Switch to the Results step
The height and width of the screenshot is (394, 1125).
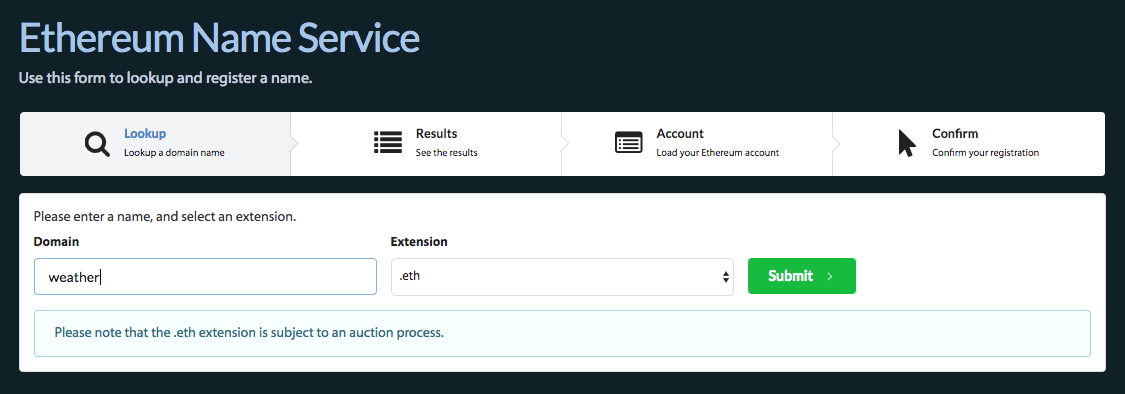[425, 144]
